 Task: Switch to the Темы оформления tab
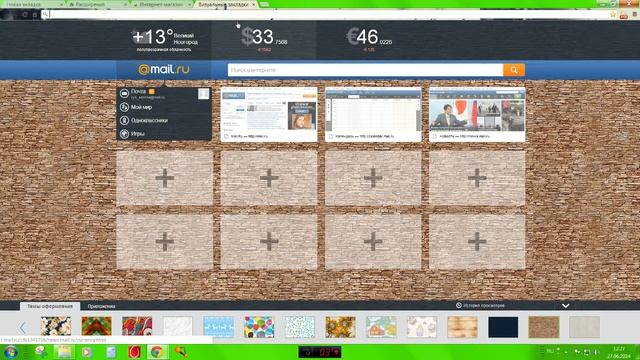click(x=50, y=306)
